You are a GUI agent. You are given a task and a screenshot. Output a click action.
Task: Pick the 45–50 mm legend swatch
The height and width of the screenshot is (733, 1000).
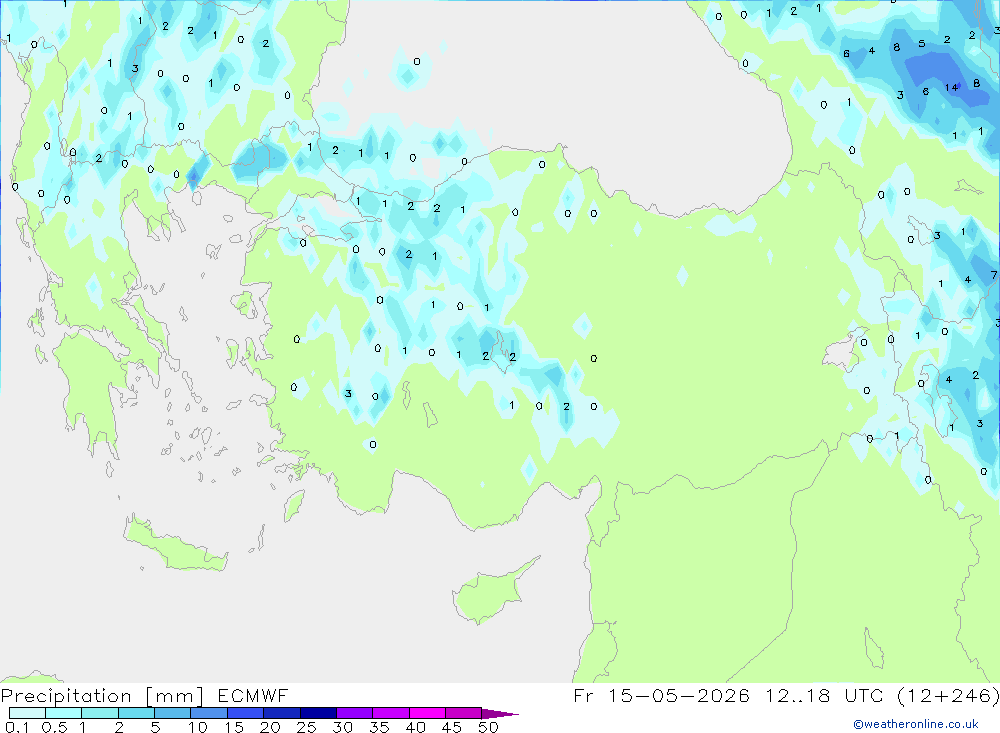(463, 713)
